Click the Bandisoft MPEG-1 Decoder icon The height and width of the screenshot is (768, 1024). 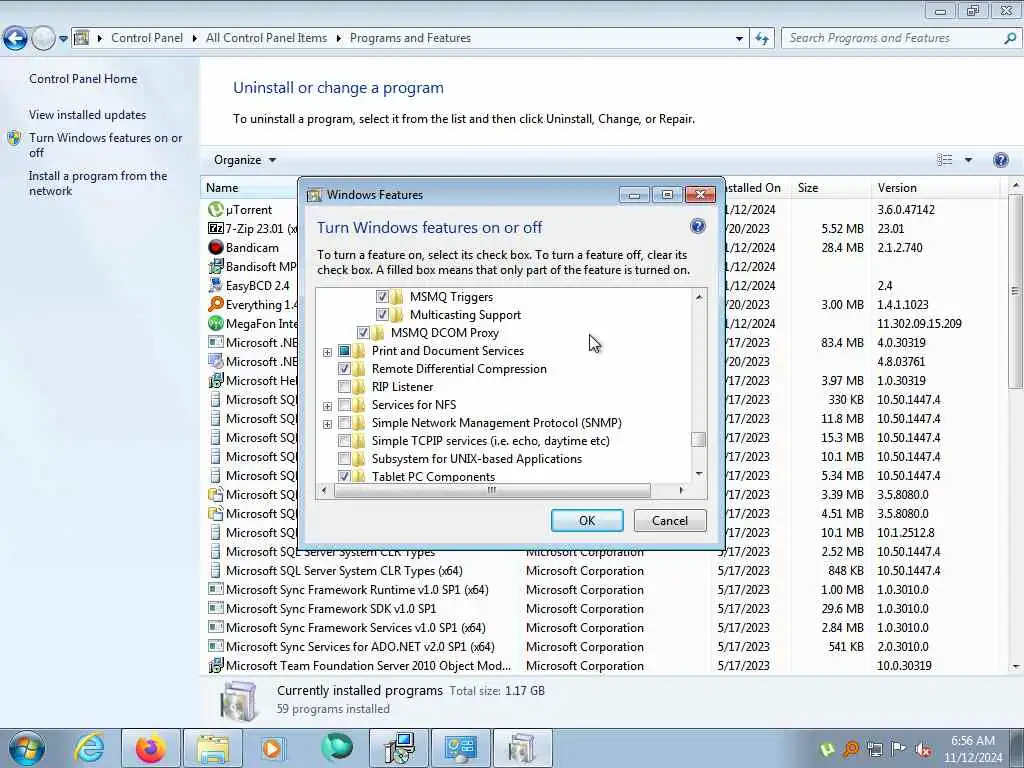(216, 266)
